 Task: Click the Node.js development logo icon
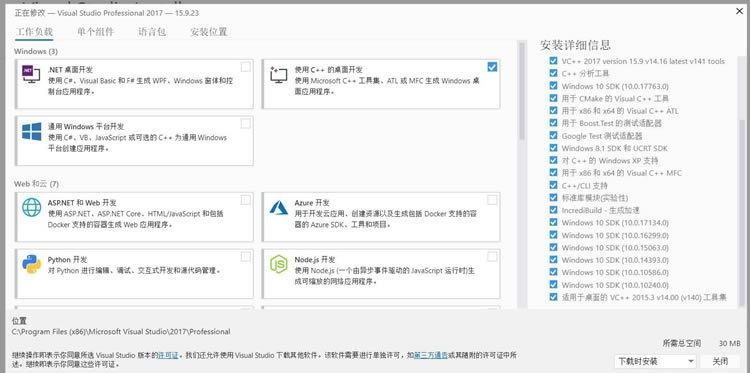tap(278, 264)
